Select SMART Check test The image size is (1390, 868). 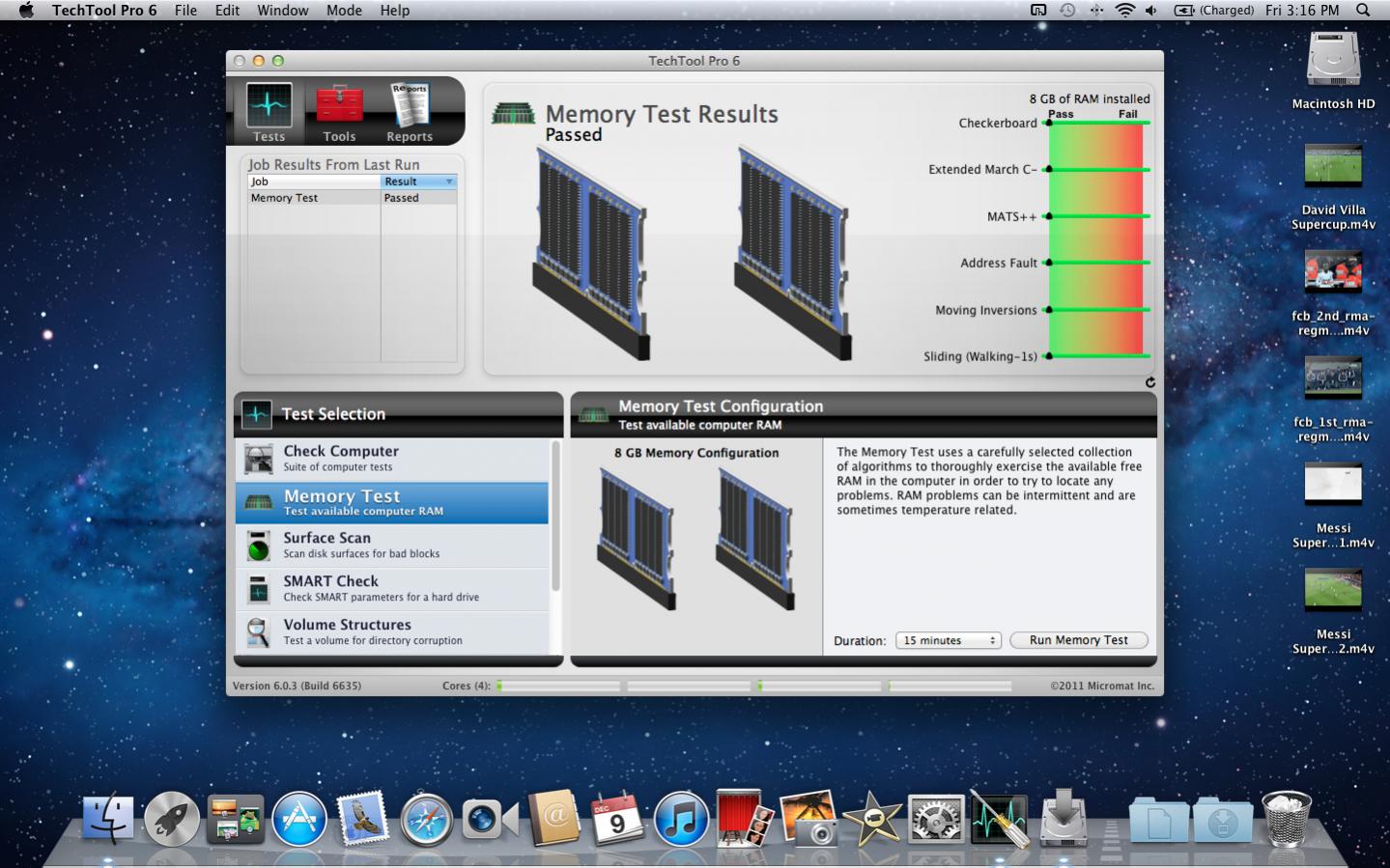coord(392,589)
